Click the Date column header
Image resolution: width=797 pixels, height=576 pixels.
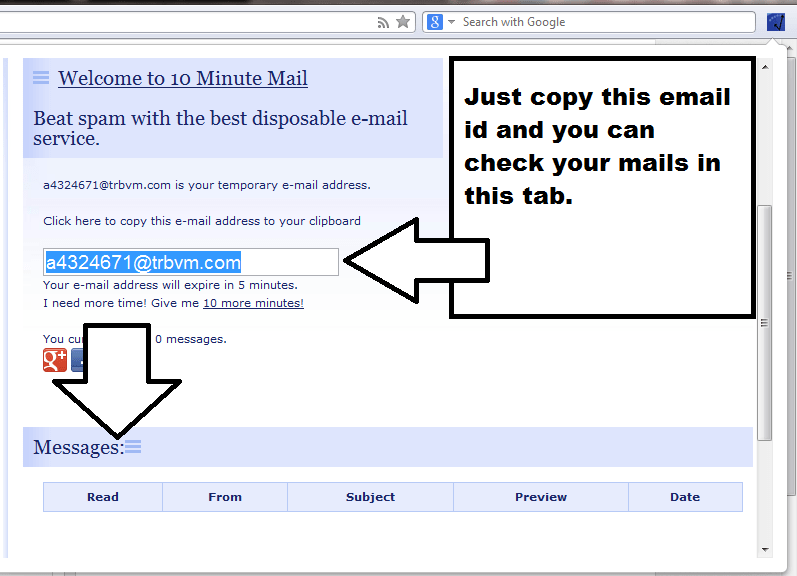point(685,497)
